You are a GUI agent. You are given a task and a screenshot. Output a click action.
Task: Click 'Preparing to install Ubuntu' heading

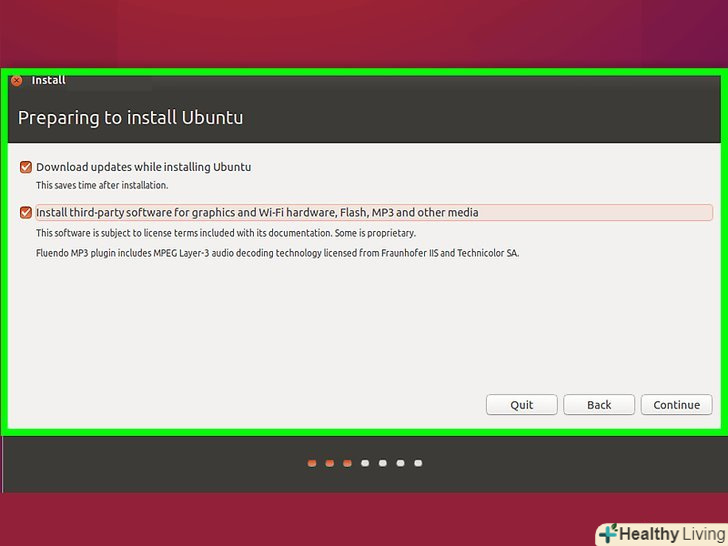pos(130,117)
